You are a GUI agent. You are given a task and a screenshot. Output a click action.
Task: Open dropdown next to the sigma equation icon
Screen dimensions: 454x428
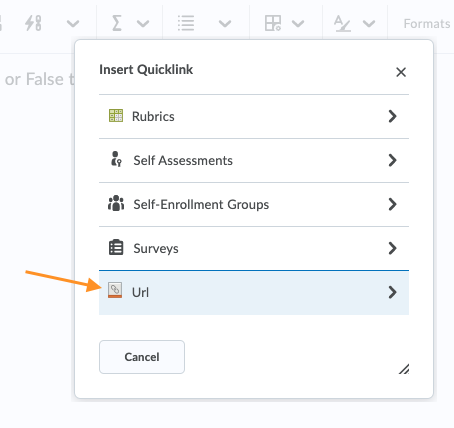143,24
